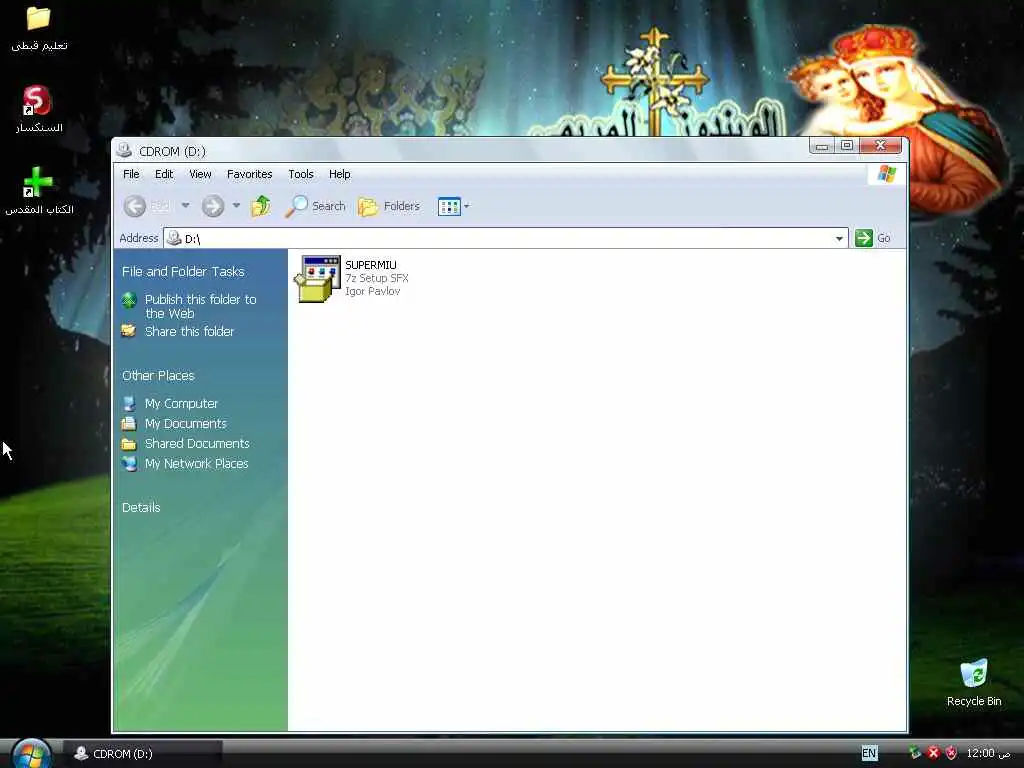This screenshot has width=1024, height=768.
Task: Click Publish this folder to the Web
Action: coord(200,306)
